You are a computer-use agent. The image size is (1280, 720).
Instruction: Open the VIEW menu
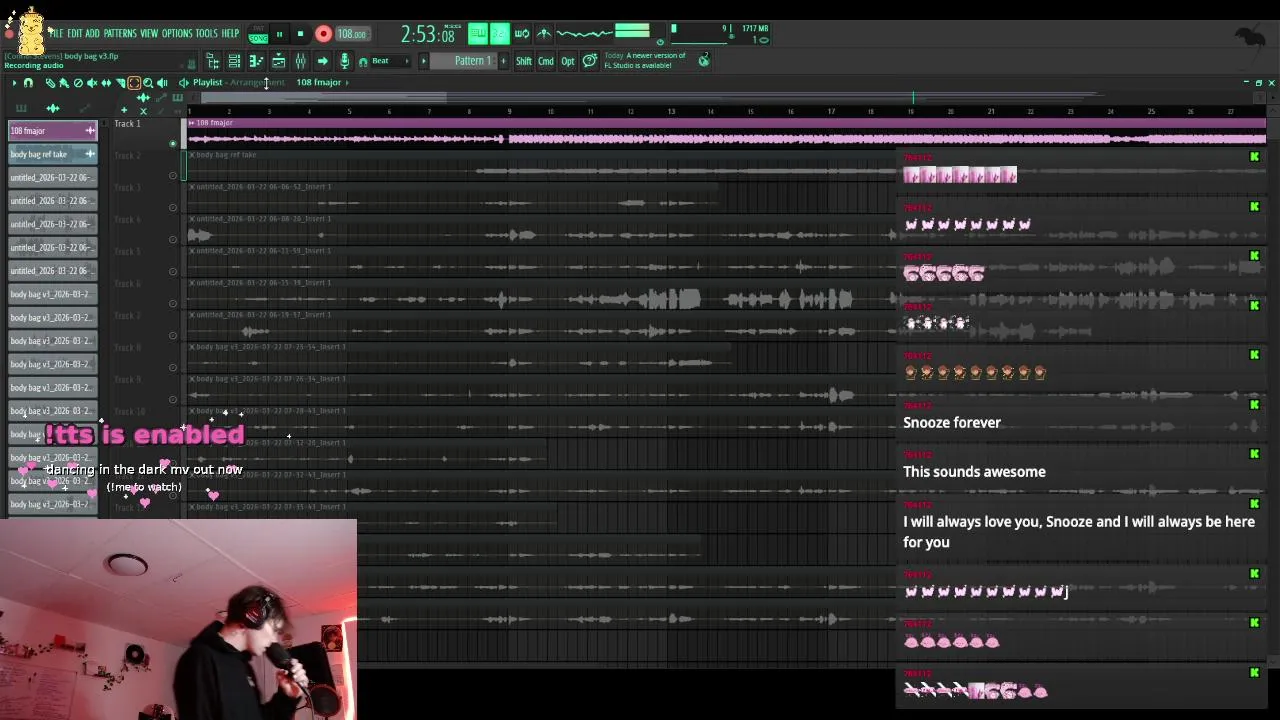click(x=149, y=34)
